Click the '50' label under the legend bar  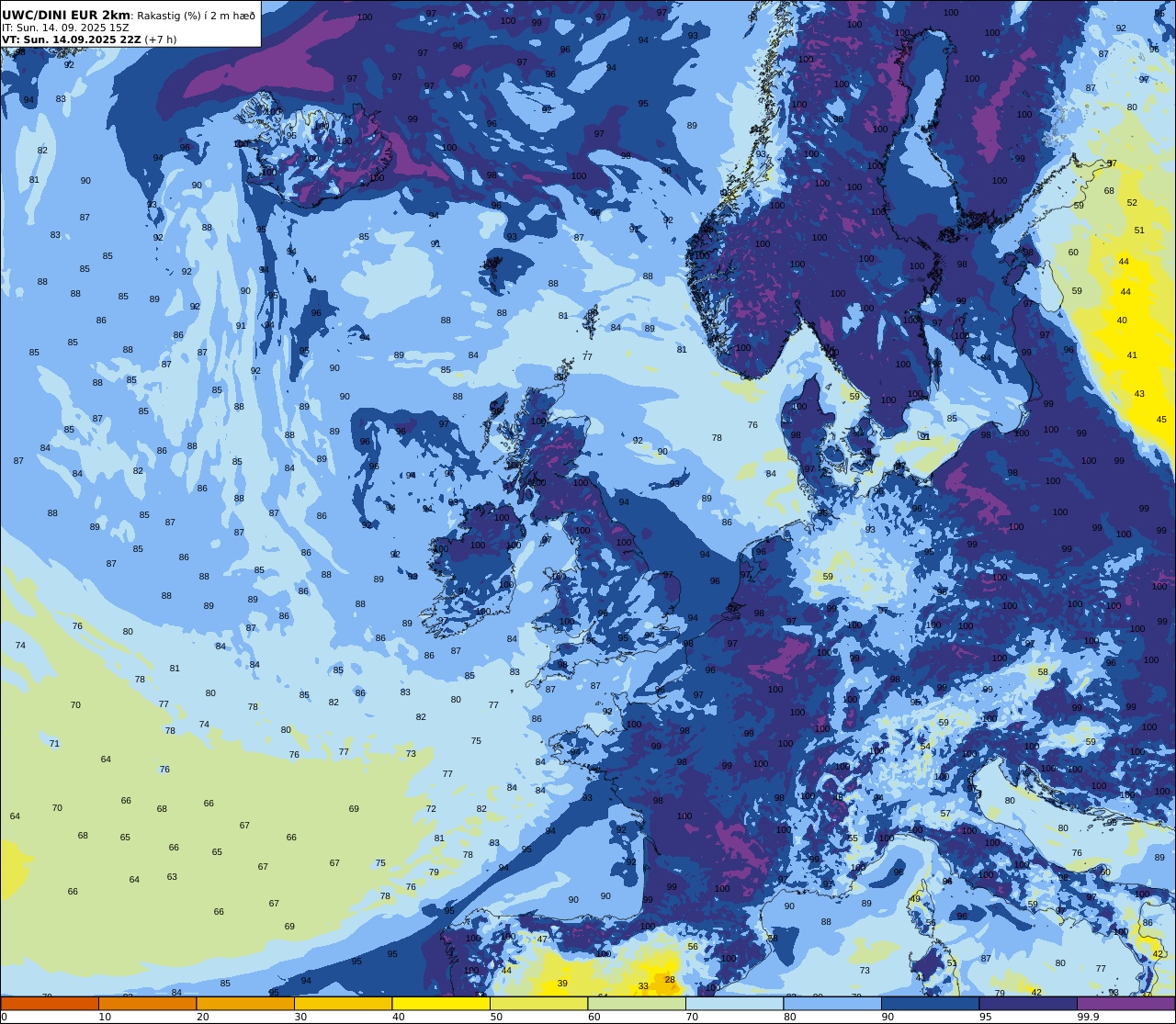point(496,1017)
